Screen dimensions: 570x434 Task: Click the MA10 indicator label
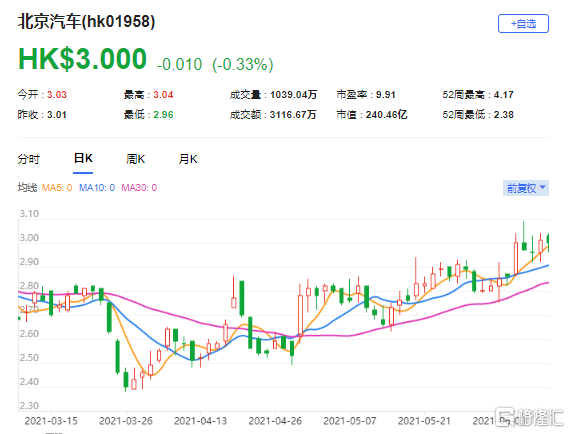tap(97, 188)
